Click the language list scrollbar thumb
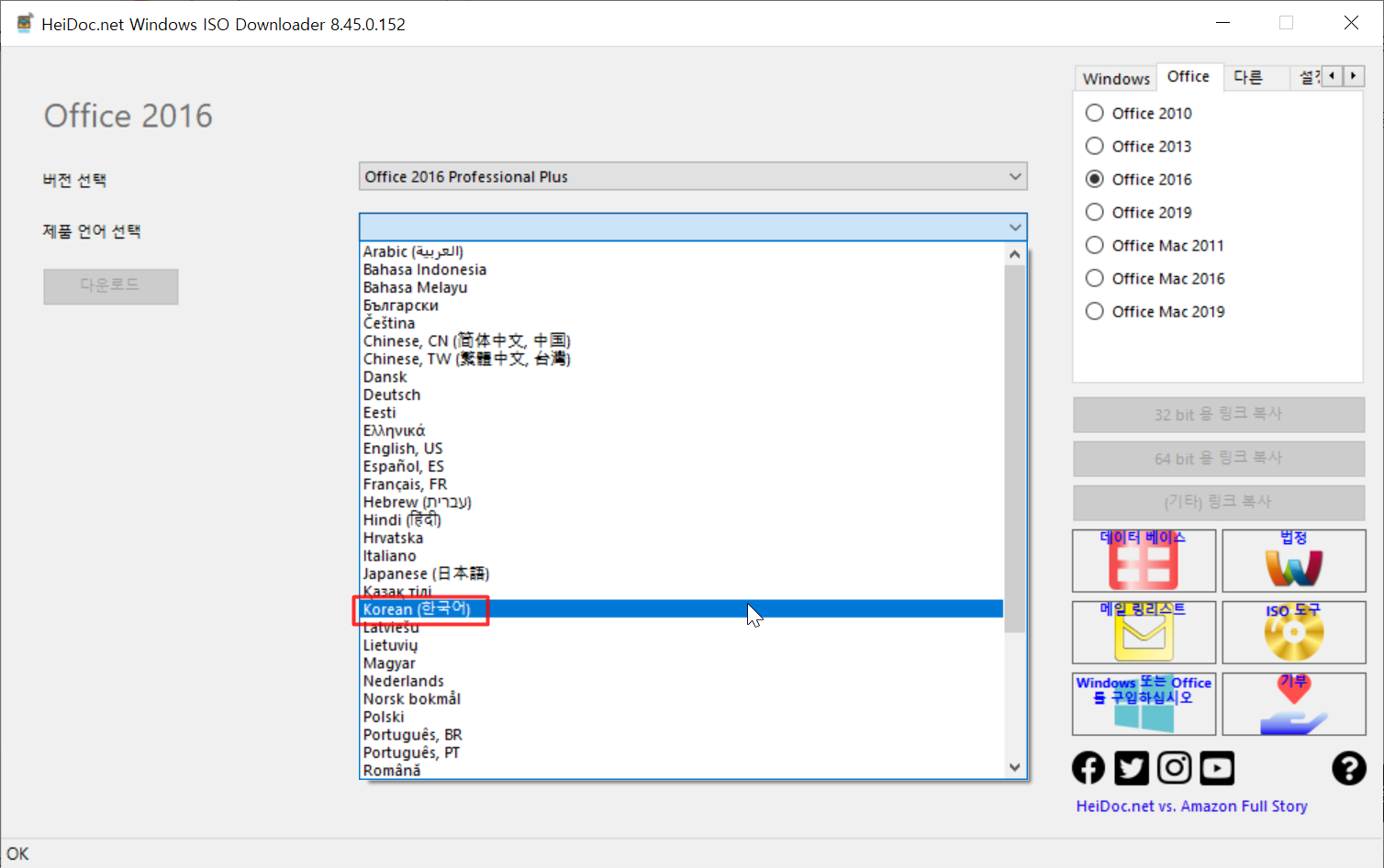The width and height of the screenshot is (1384, 868). pyautogui.click(x=1014, y=449)
